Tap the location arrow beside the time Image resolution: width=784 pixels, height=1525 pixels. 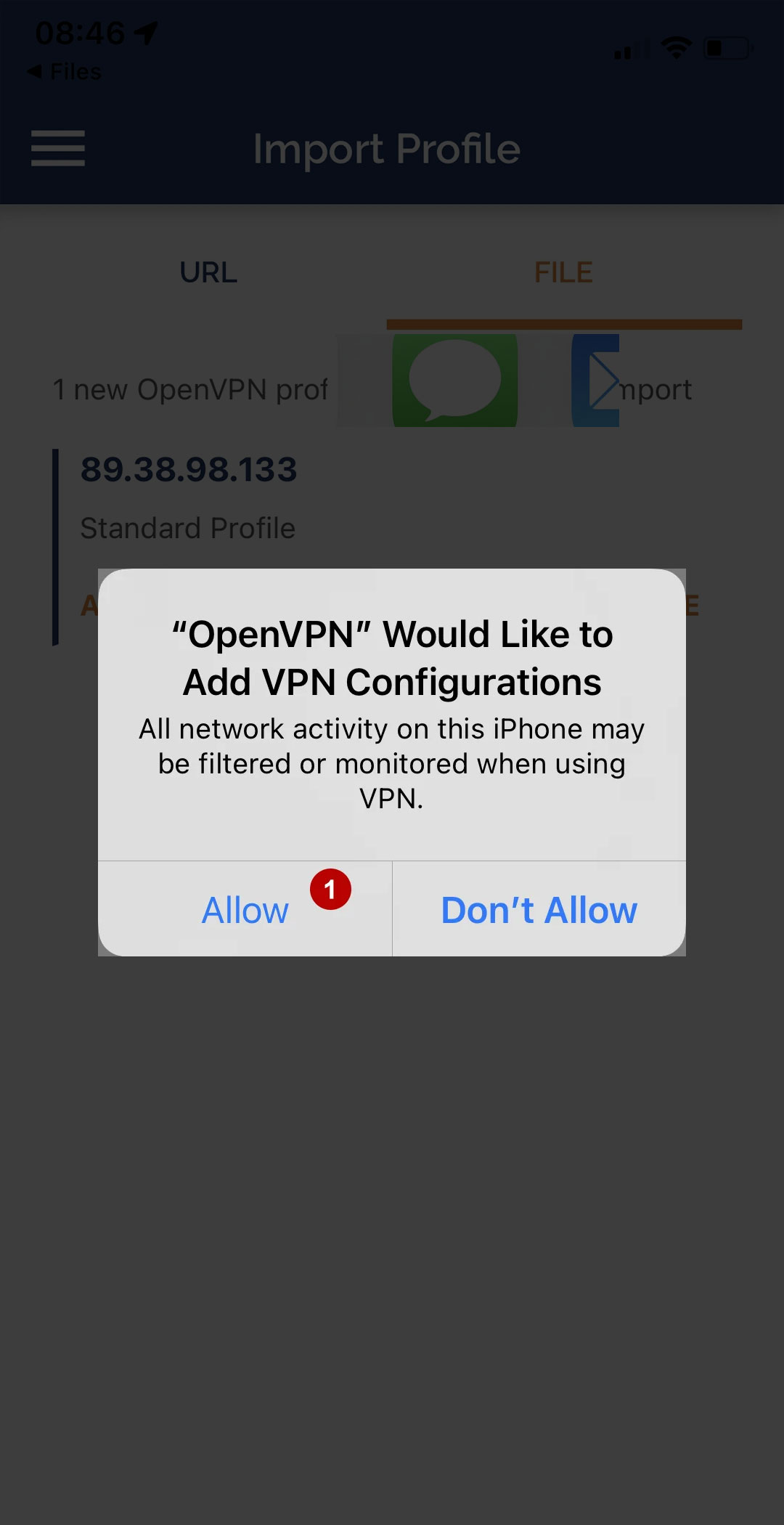[x=146, y=33]
